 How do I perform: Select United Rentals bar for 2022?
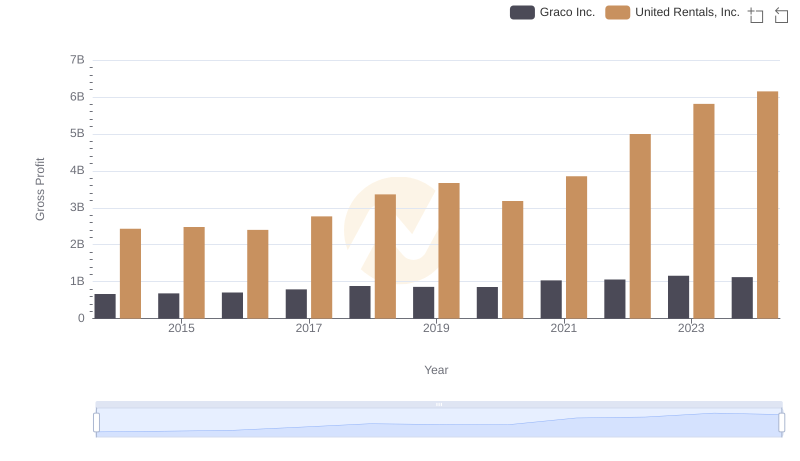click(x=640, y=226)
